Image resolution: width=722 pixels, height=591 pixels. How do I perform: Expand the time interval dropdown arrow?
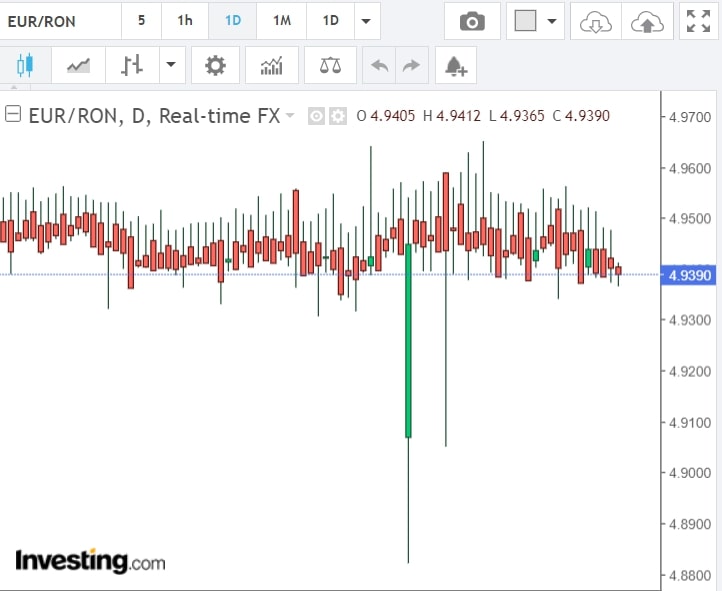point(368,21)
